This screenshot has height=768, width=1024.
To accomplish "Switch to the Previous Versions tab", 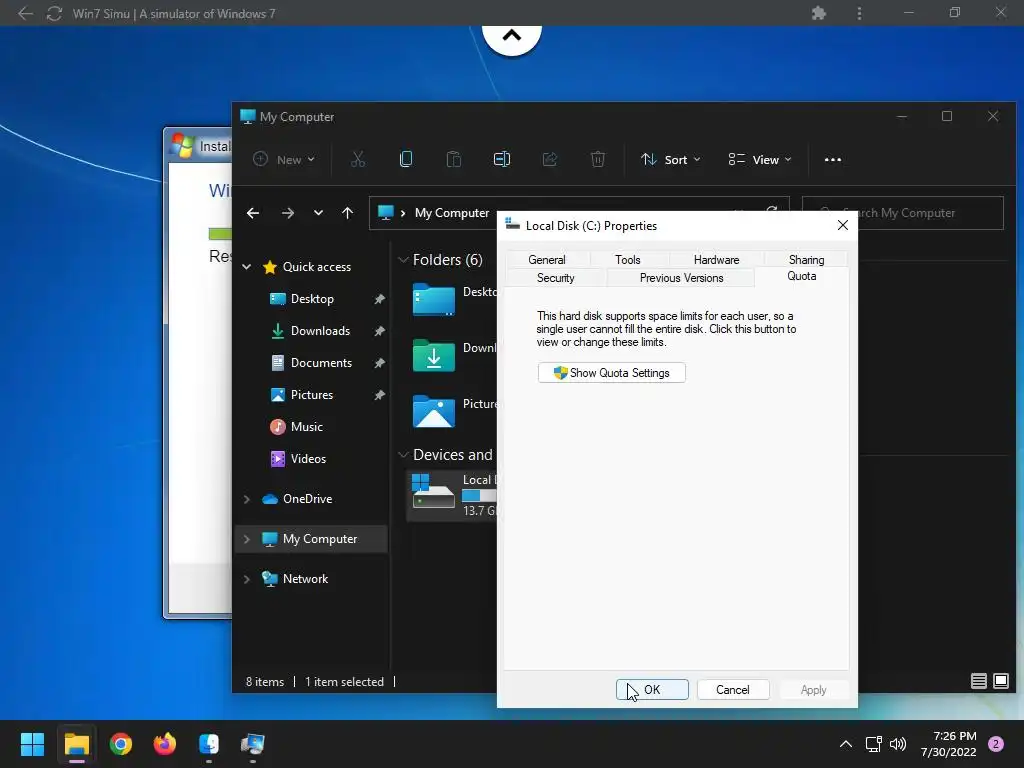I will (x=681, y=278).
